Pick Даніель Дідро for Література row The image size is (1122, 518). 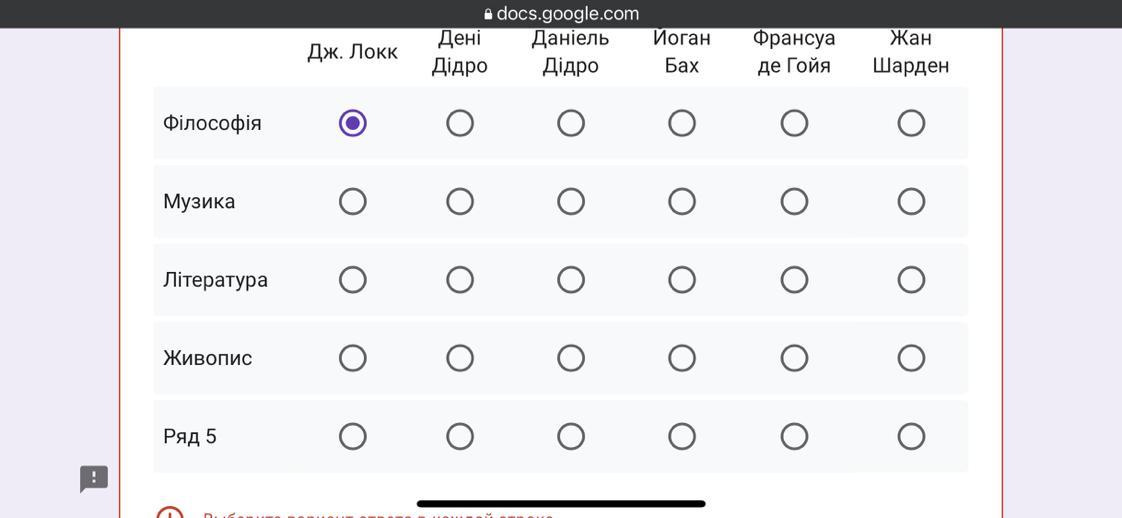571,280
